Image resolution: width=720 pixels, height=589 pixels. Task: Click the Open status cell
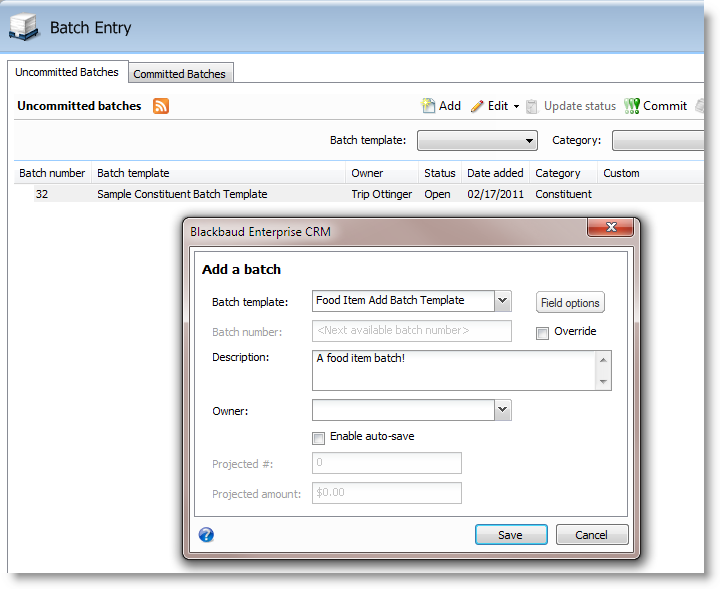click(437, 194)
